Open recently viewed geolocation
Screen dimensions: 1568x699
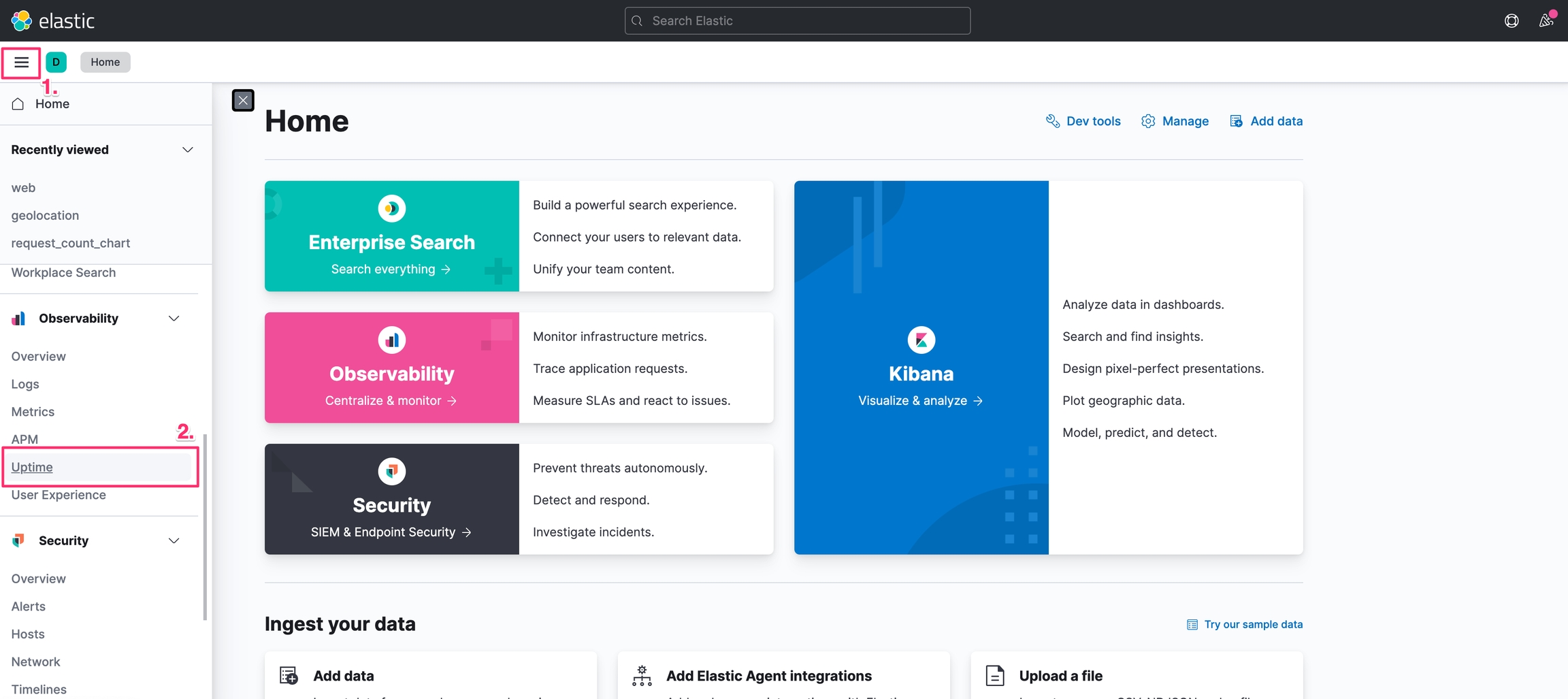(45, 215)
